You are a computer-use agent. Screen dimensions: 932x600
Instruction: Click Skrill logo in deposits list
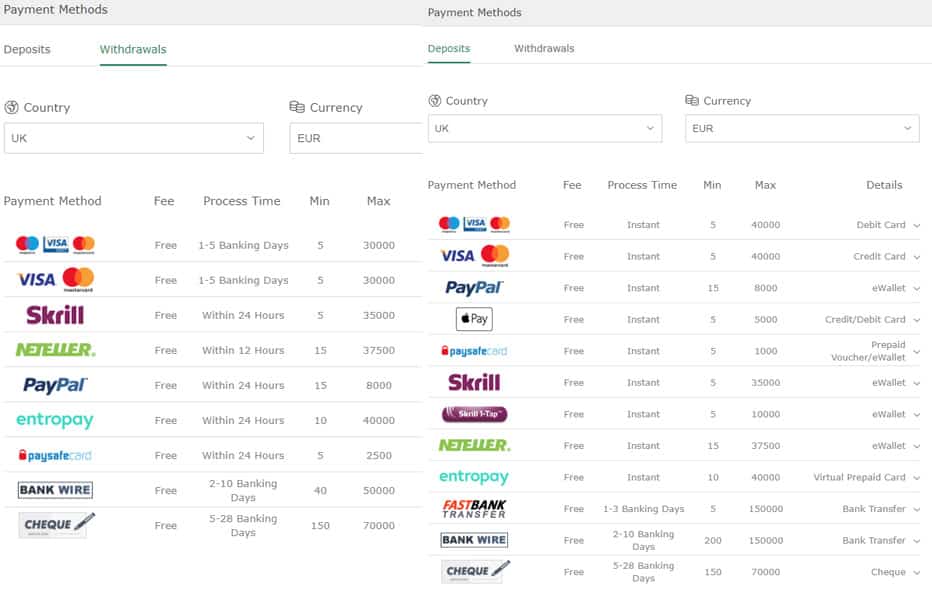click(x=474, y=382)
